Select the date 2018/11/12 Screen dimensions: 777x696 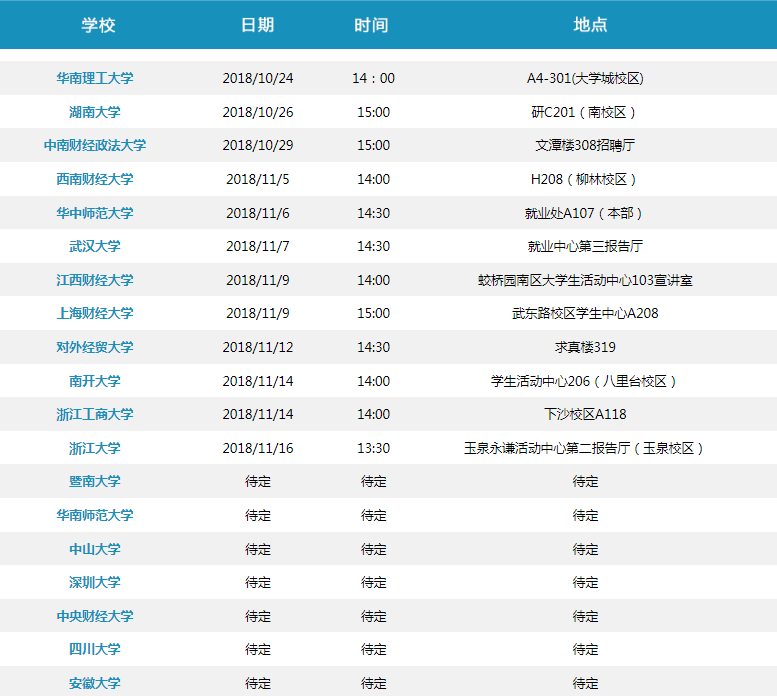coord(258,347)
